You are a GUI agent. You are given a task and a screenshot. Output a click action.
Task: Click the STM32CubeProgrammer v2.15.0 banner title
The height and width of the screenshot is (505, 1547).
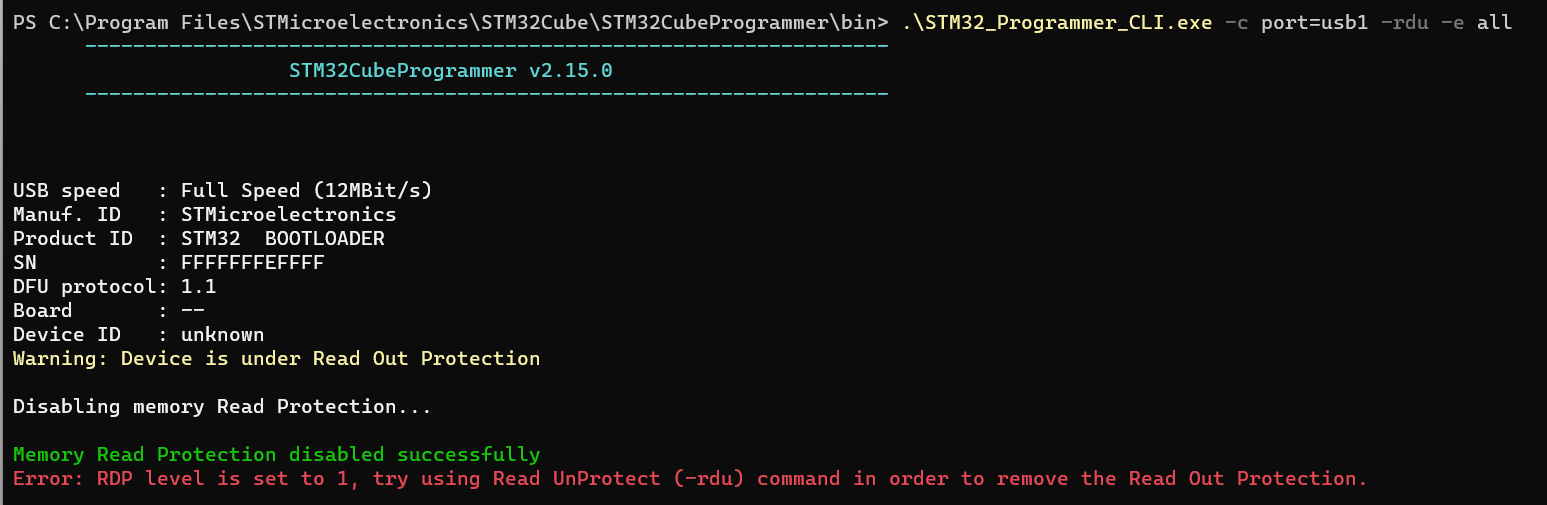click(450, 71)
